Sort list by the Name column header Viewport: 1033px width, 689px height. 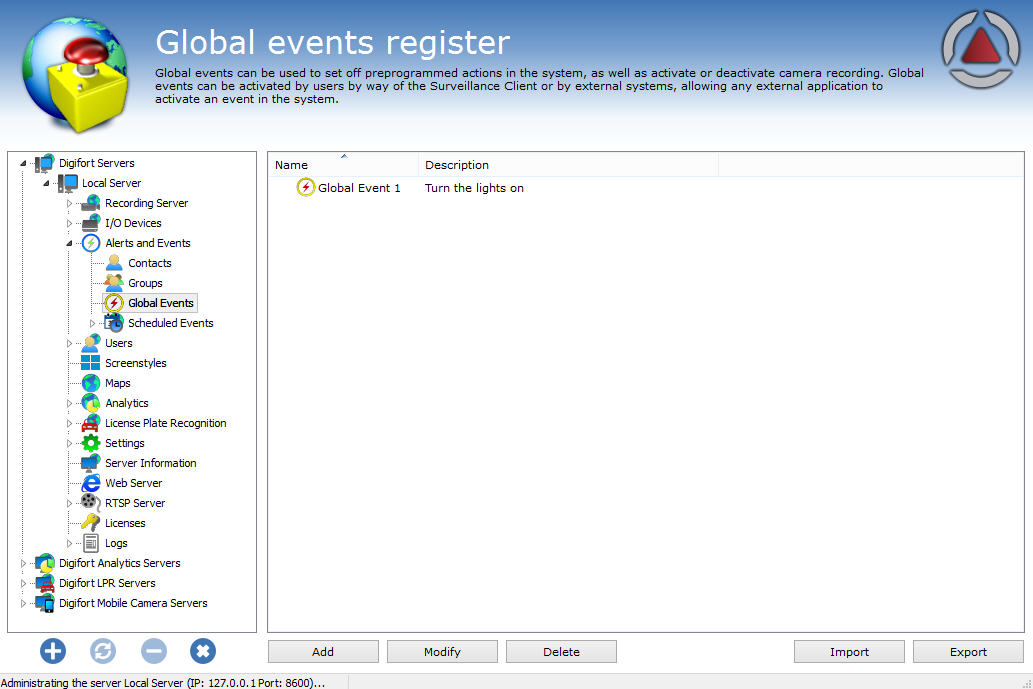pos(292,165)
